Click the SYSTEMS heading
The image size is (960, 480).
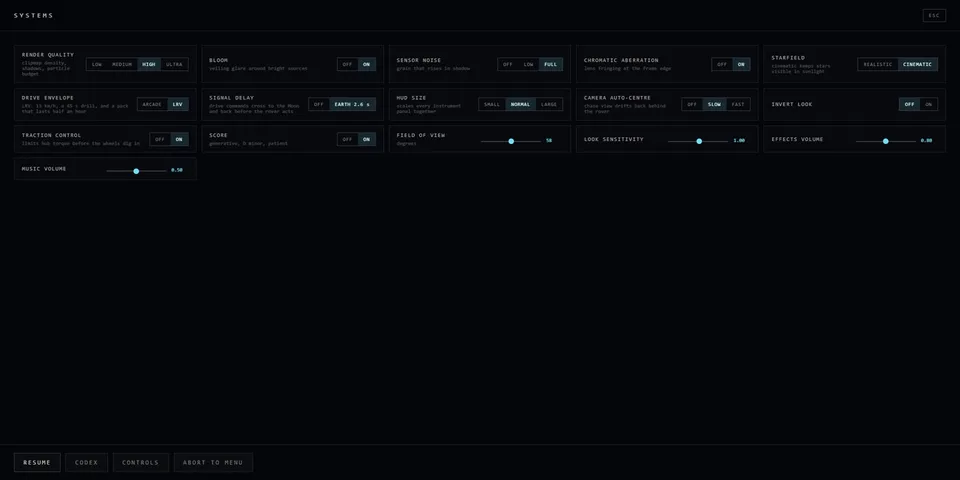(34, 15)
